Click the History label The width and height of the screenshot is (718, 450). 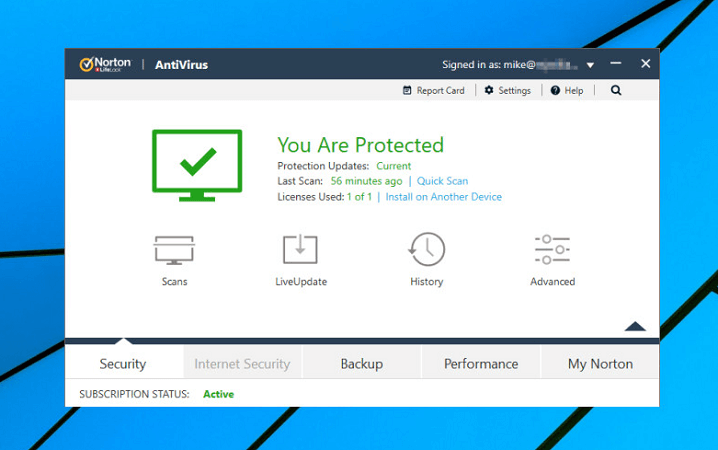(427, 282)
